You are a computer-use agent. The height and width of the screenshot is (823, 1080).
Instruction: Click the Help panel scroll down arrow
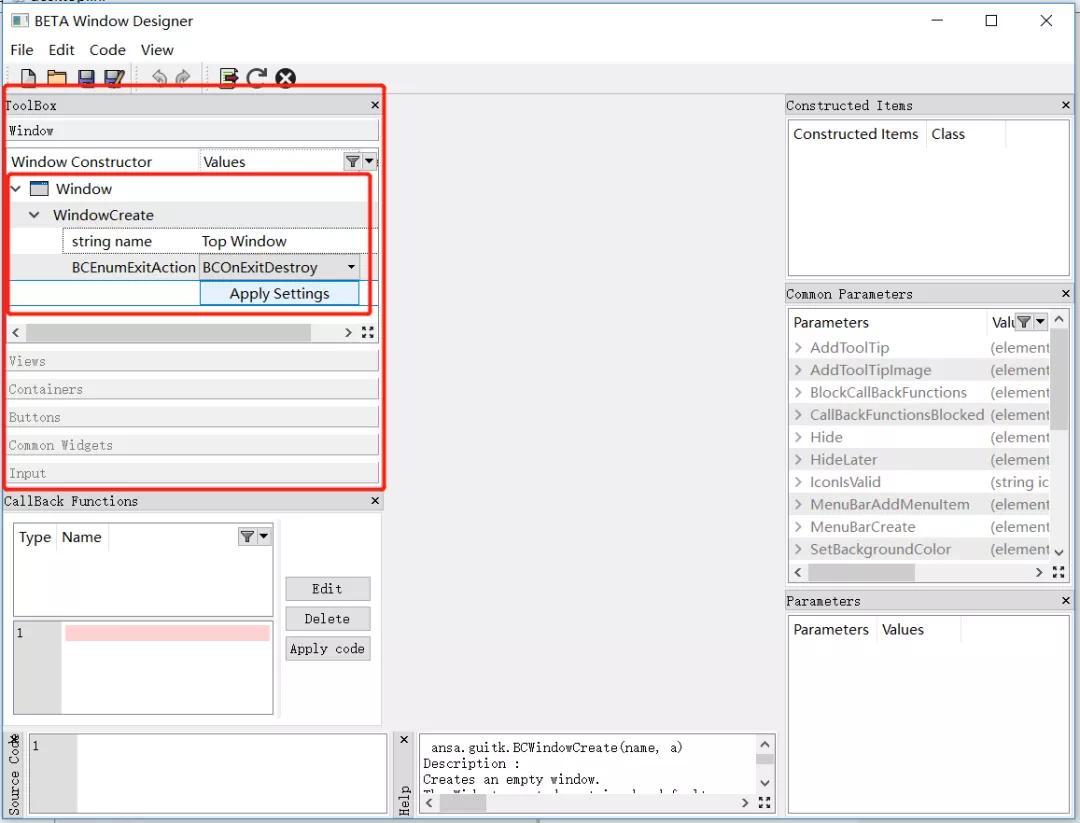pos(765,783)
